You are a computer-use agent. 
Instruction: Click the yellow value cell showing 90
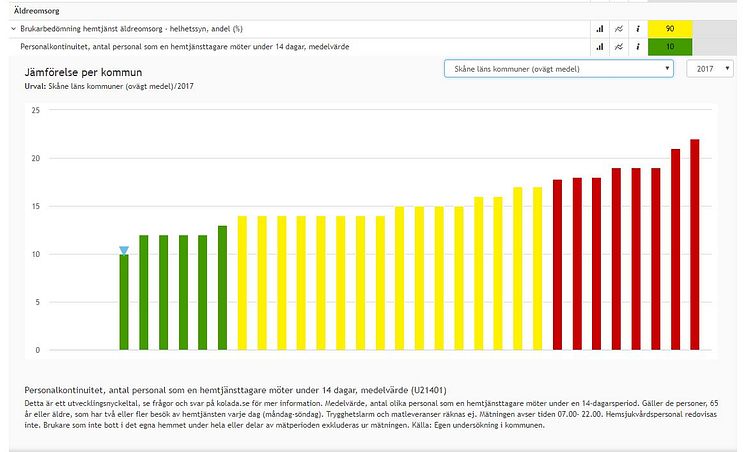point(669,30)
